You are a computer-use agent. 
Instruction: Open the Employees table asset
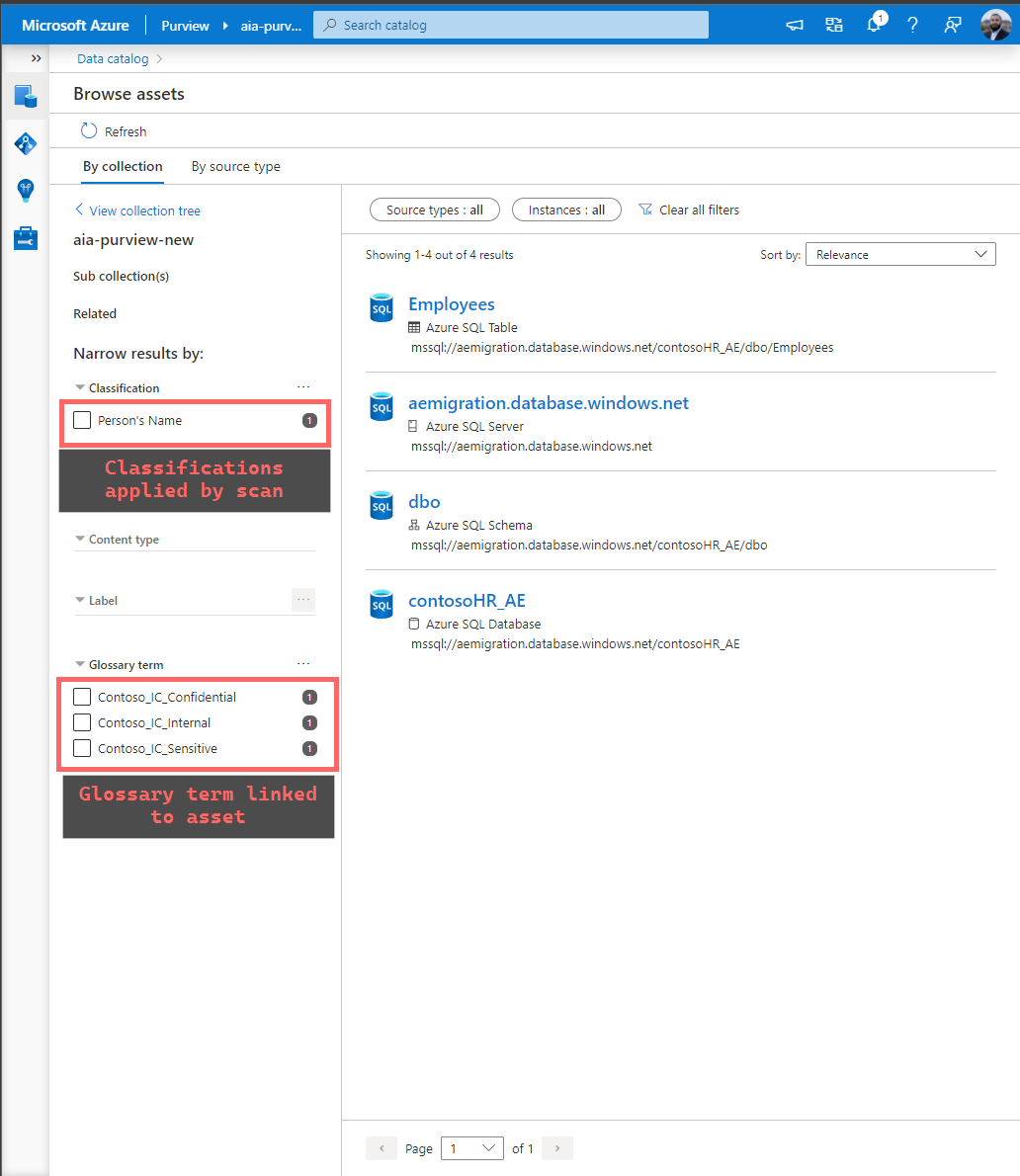452,303
